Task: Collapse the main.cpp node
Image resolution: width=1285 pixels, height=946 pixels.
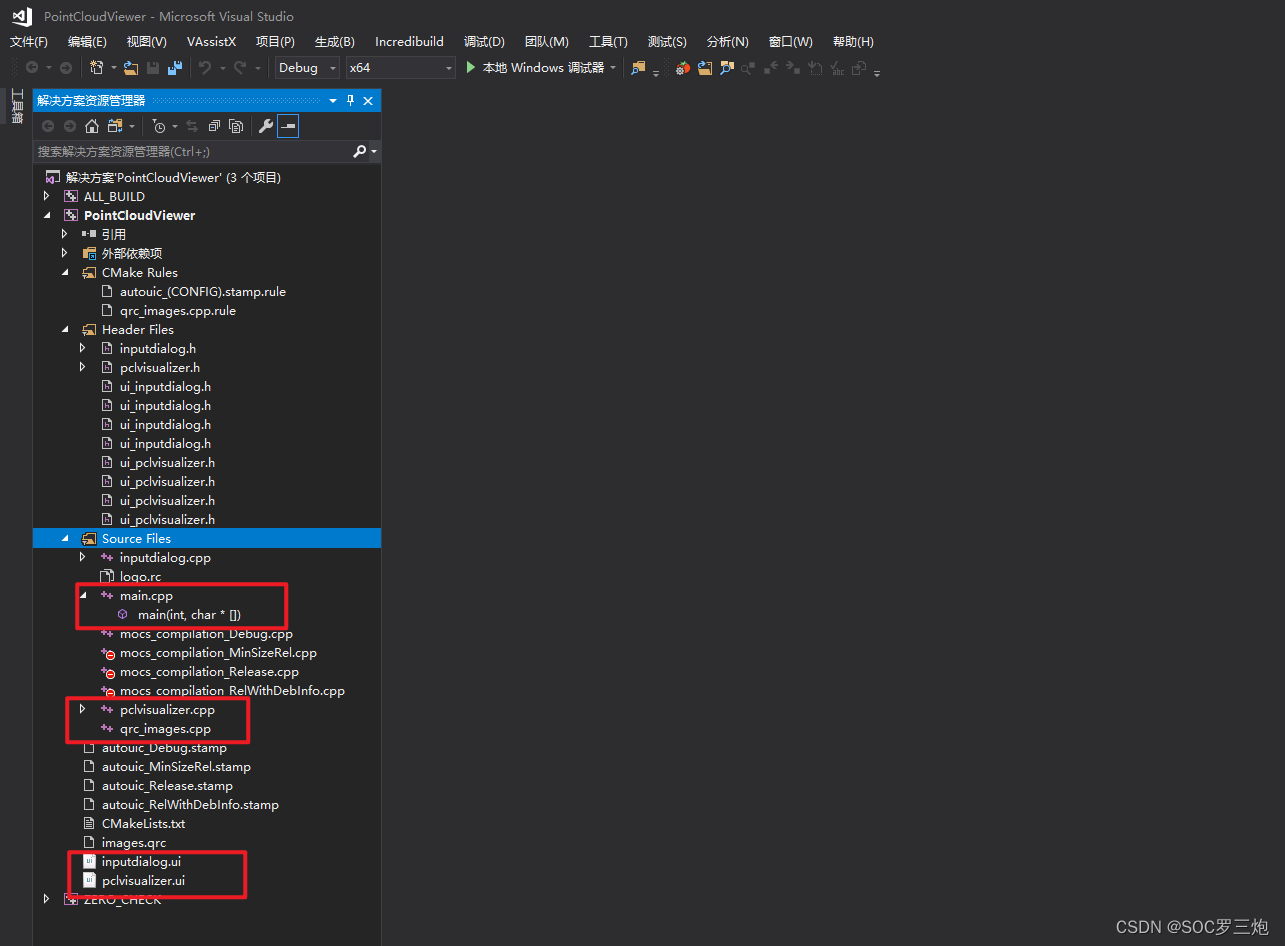Action: (x=83, y=595)
